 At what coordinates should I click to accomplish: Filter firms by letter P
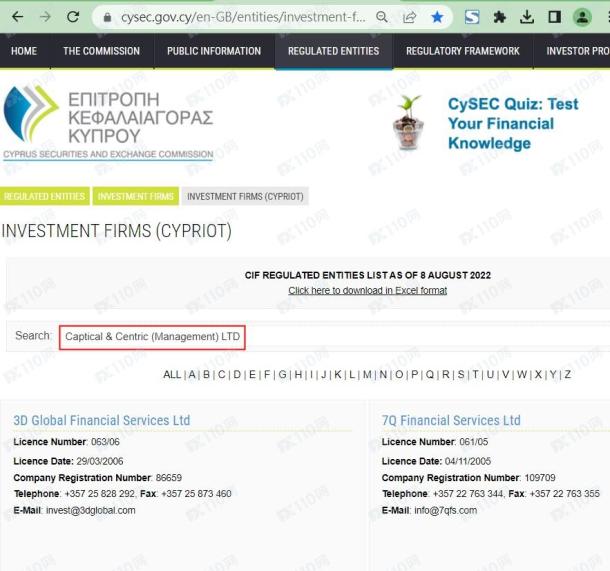[415, 375]
